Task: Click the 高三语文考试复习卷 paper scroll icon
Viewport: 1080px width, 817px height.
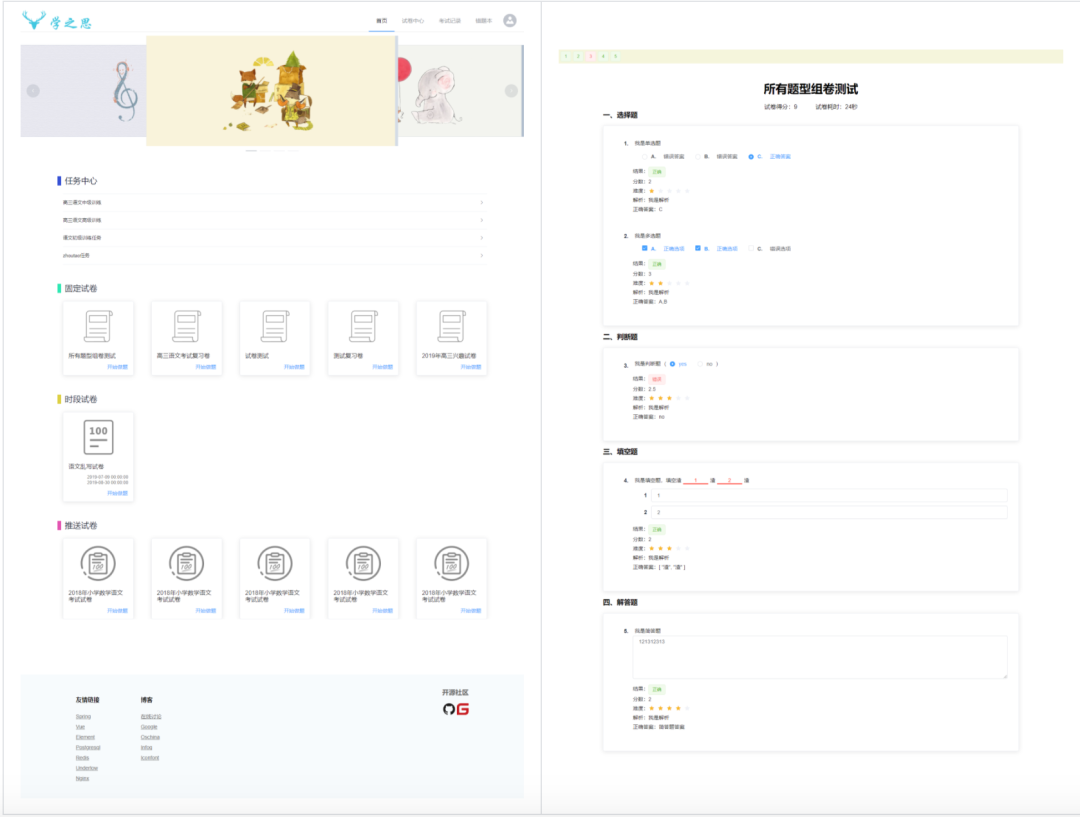Action: [187, 327]
